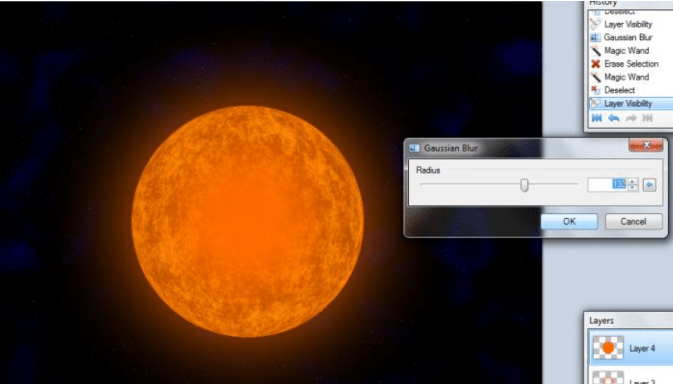This screenshot has height=384, width=673.
Task: Click the History fast forward to last step button
Action: [x=648, y=118]
